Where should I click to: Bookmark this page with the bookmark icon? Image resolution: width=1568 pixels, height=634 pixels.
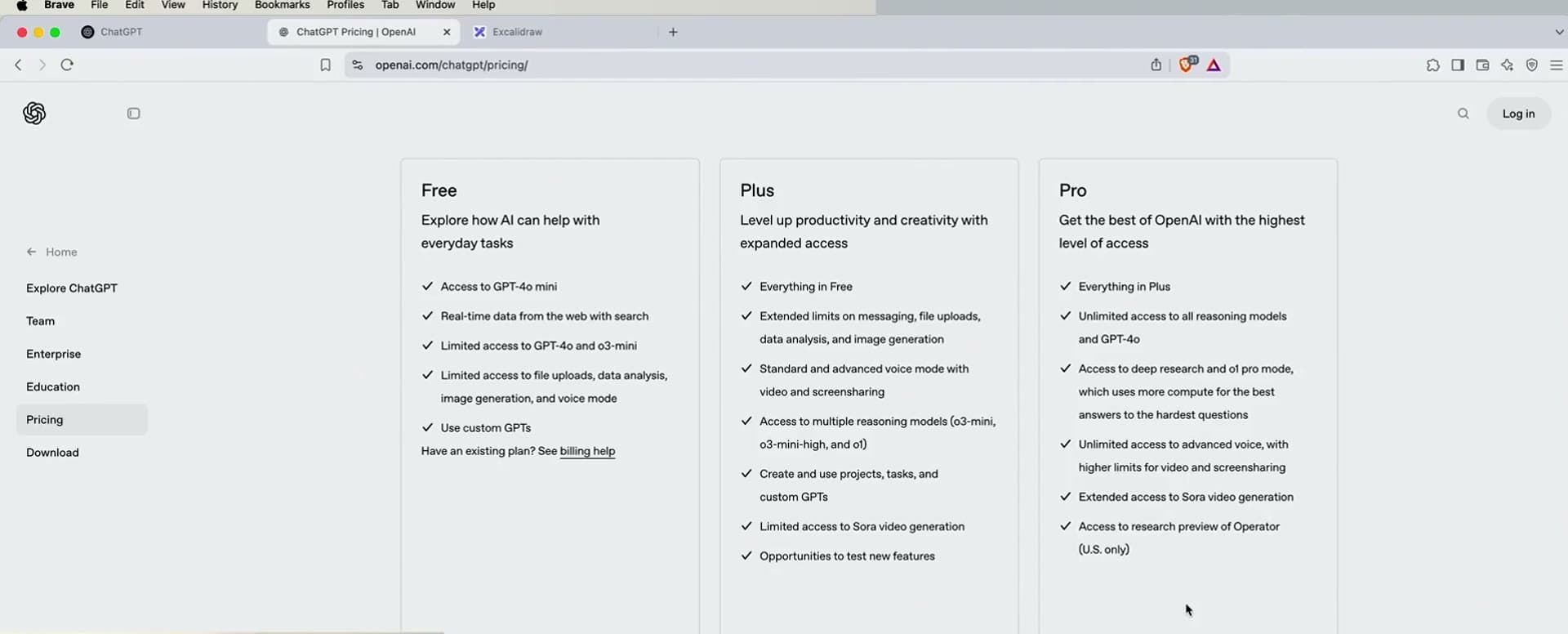(325, 65)
